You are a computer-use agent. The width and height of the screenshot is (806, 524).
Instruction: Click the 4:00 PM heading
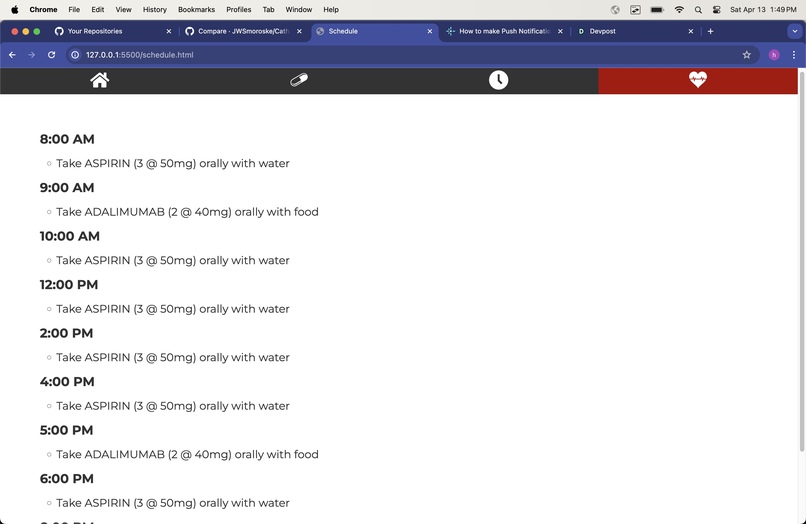(x=67, y=382)
